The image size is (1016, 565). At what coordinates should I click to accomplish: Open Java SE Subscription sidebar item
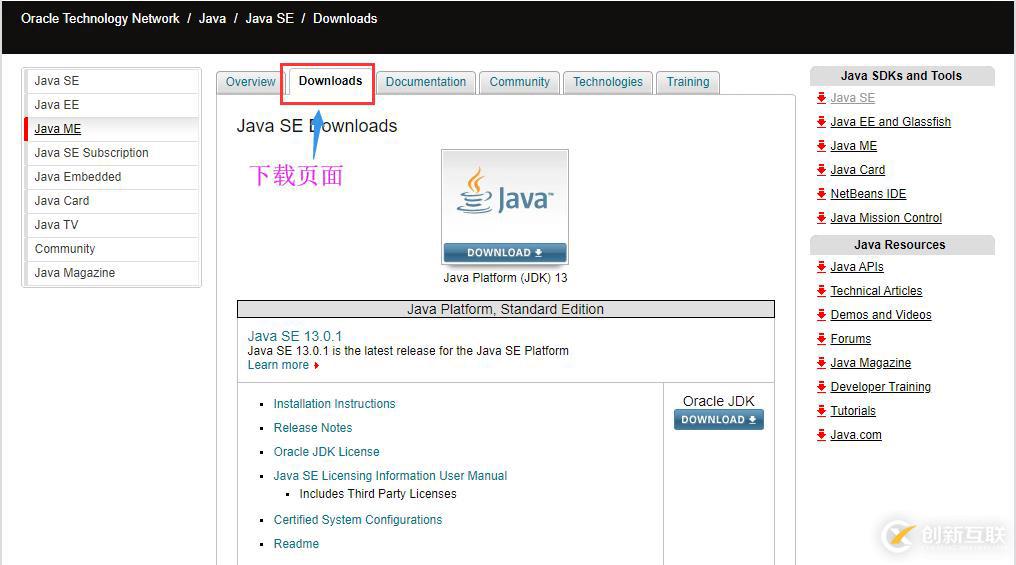91,153
